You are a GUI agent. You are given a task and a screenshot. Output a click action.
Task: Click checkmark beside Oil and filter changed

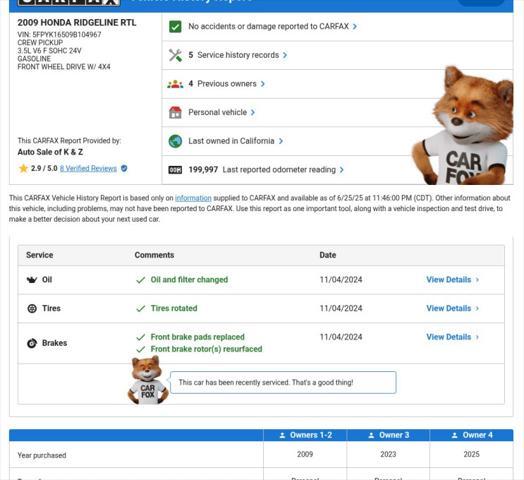[141, 280]
